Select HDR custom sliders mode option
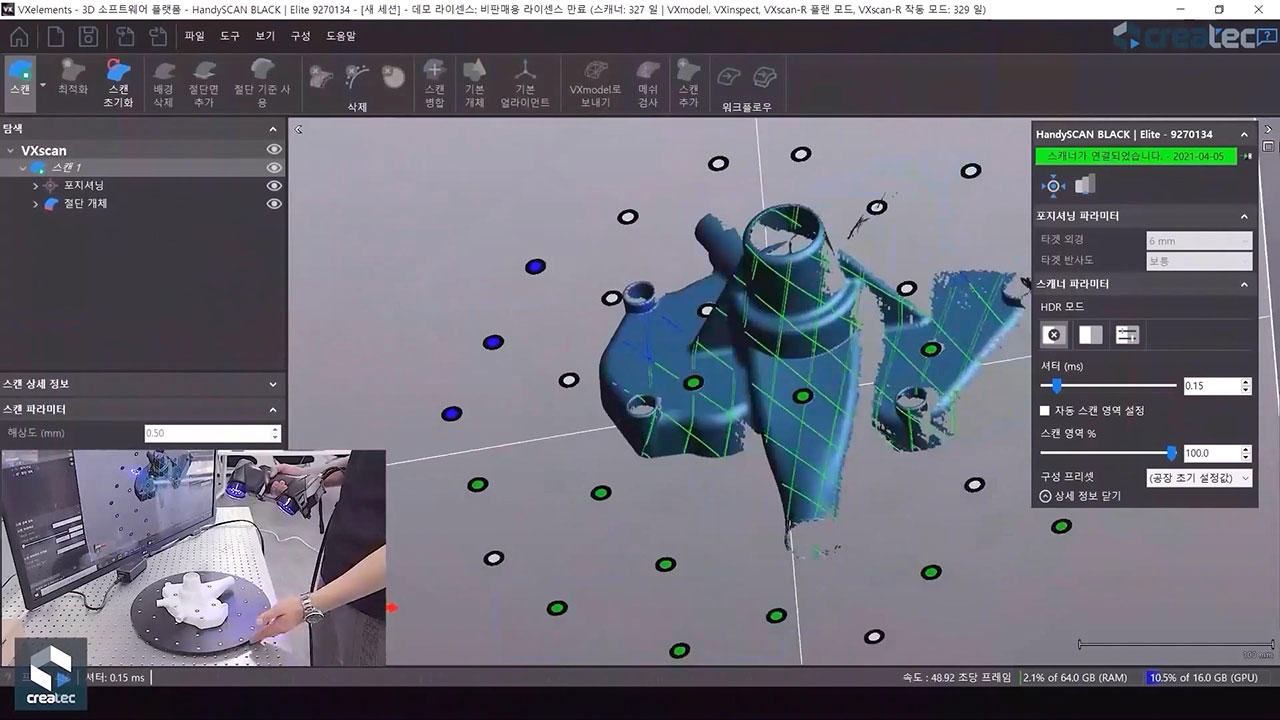Image resolution: width=1280 pixels, height=720 pixels. (x=1127, y=335)
